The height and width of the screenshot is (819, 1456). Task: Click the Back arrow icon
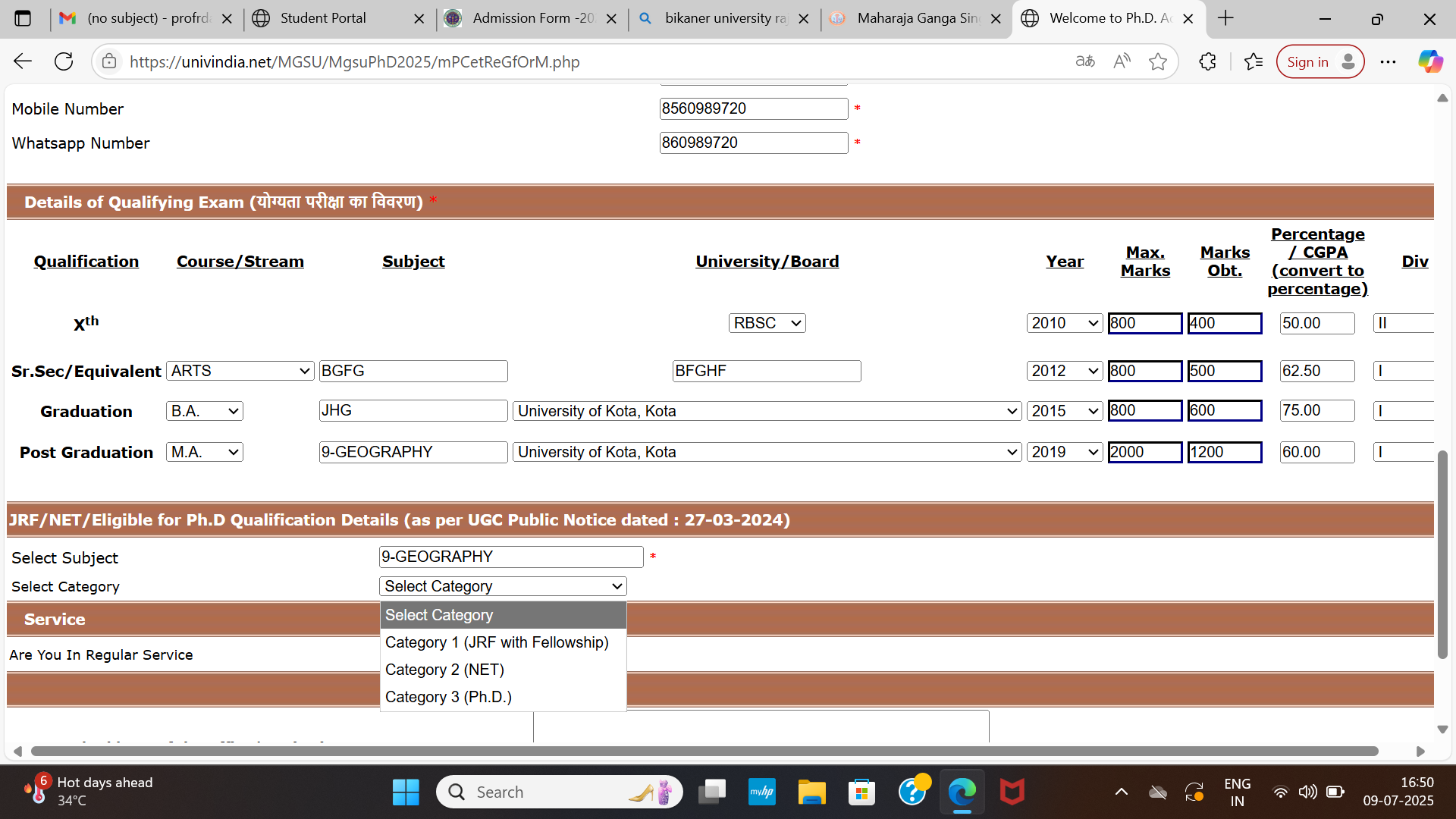23,61
